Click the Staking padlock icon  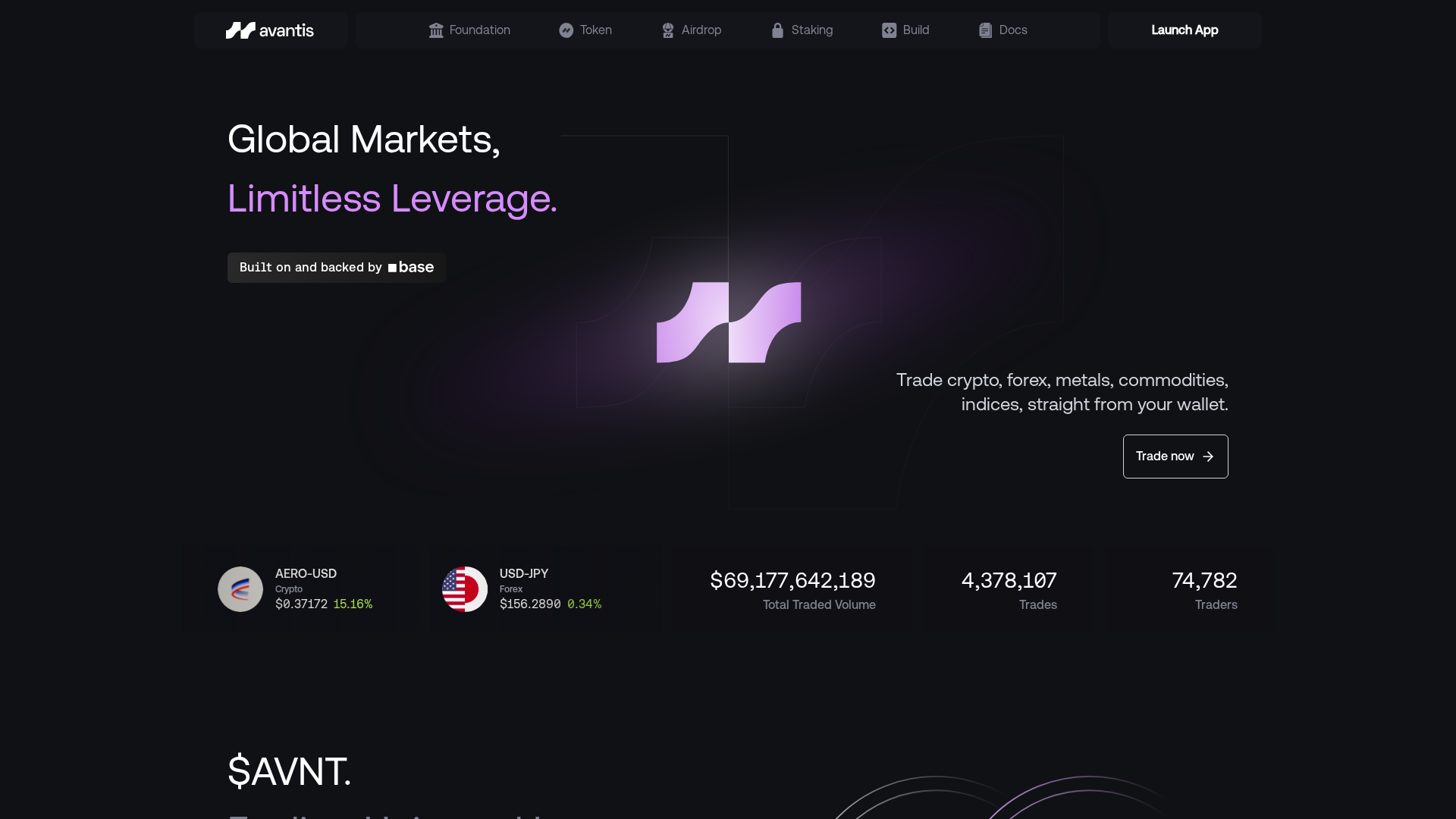(777, 30)
